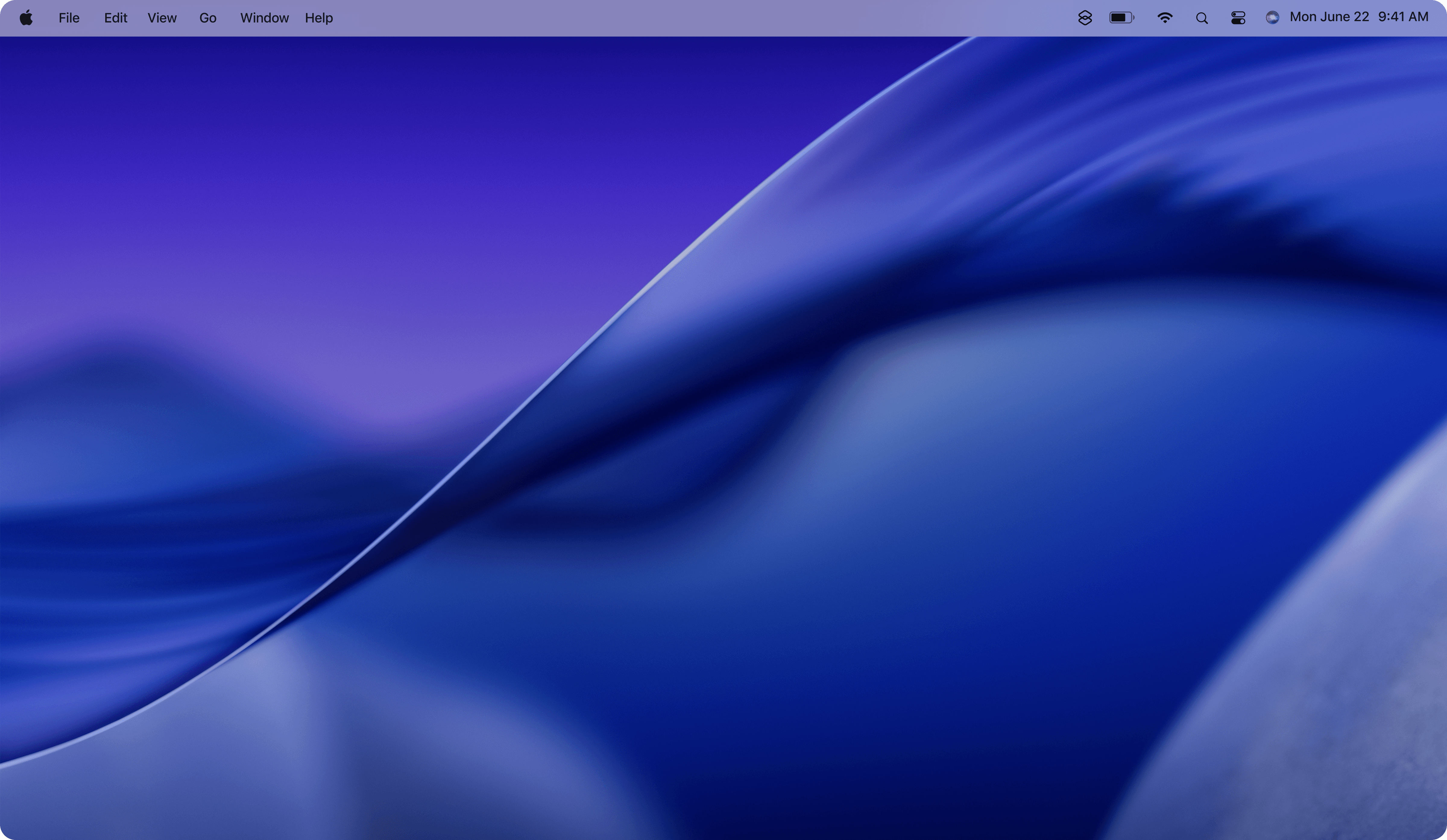The image size is (1447, 840).
Task: Open the Help menu
Action: pyautogui.click(x=319, y=18)
